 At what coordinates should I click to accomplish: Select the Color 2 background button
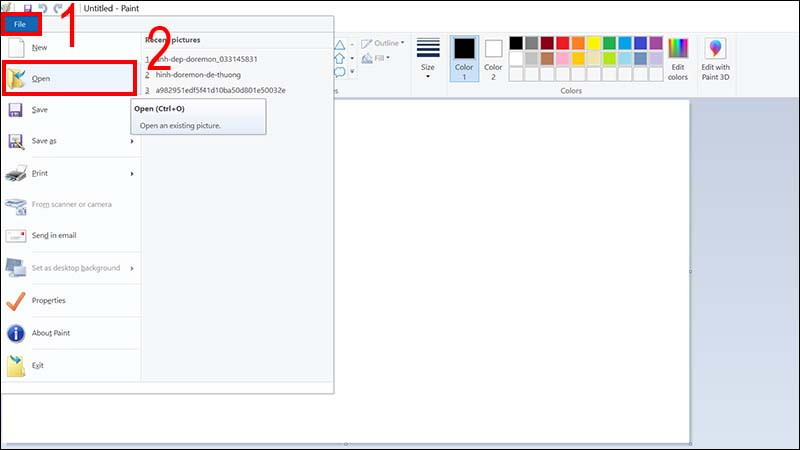tap(493, 60)
